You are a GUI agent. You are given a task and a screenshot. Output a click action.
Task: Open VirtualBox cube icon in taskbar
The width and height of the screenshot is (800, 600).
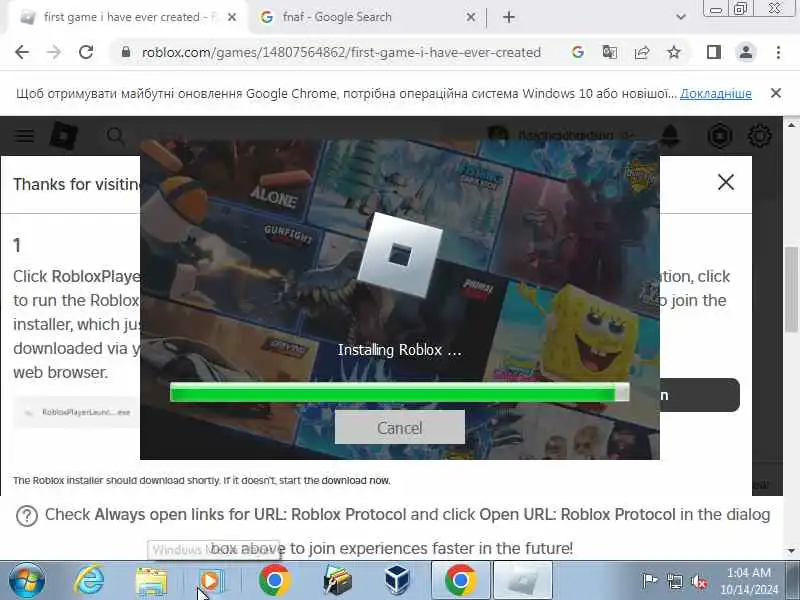point(397,581)
